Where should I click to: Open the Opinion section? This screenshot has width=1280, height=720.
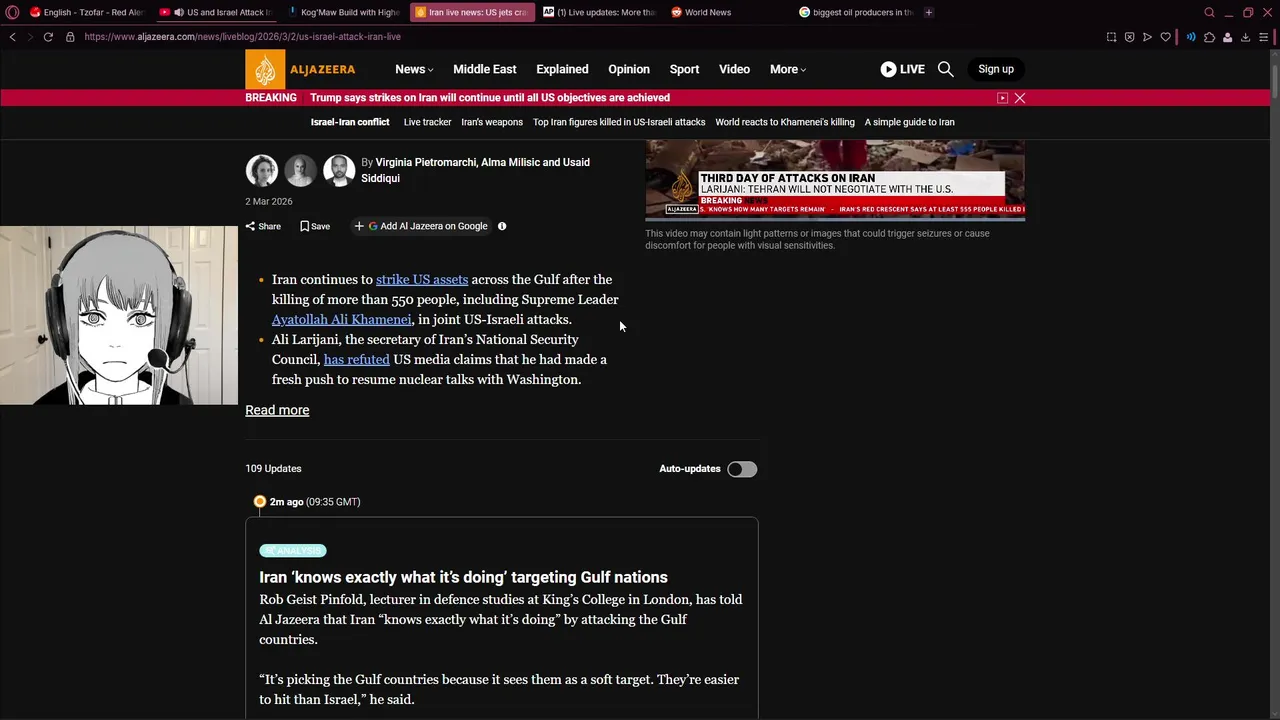click(x=629, y=69)
